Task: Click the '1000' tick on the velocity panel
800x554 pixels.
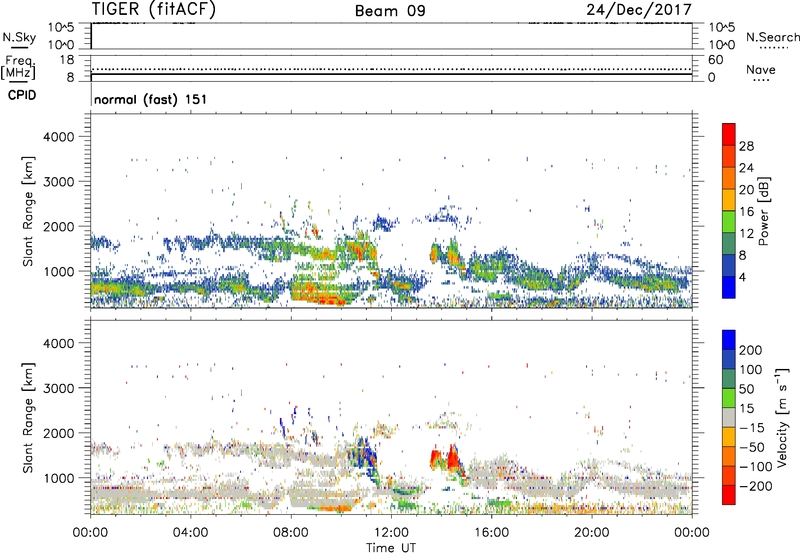Action: pos(59,478)
